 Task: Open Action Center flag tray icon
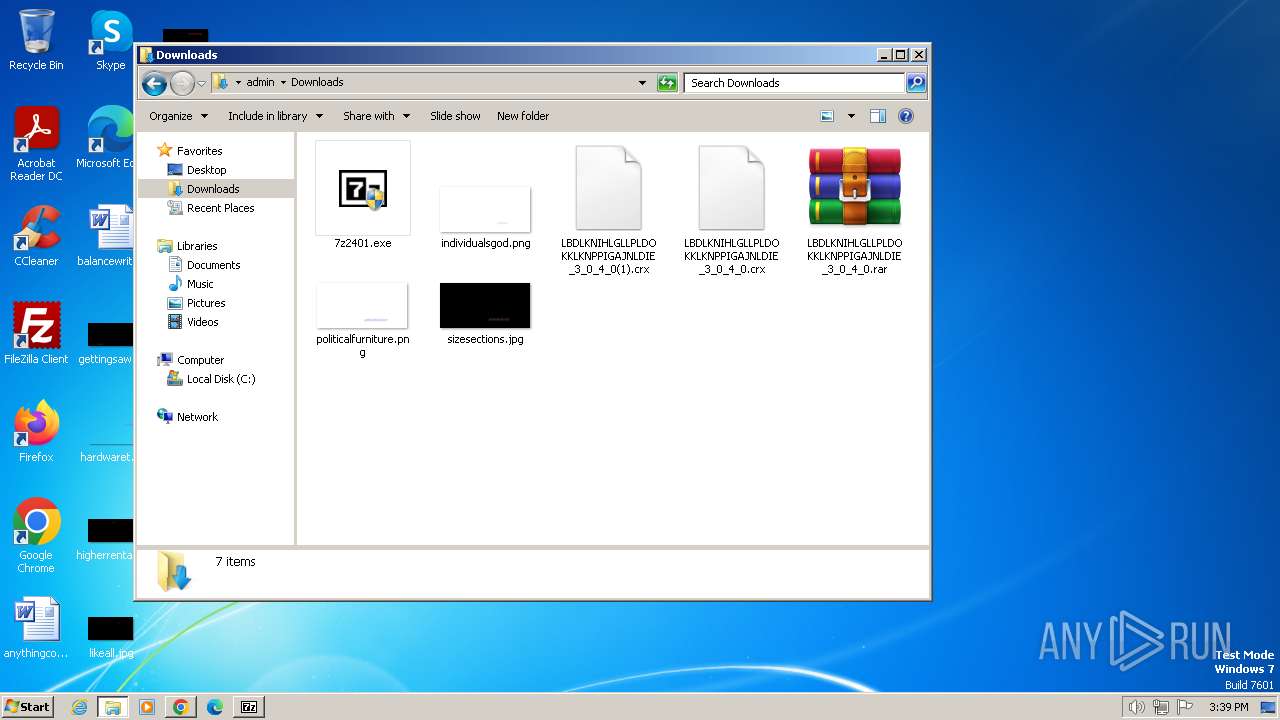1186,707
